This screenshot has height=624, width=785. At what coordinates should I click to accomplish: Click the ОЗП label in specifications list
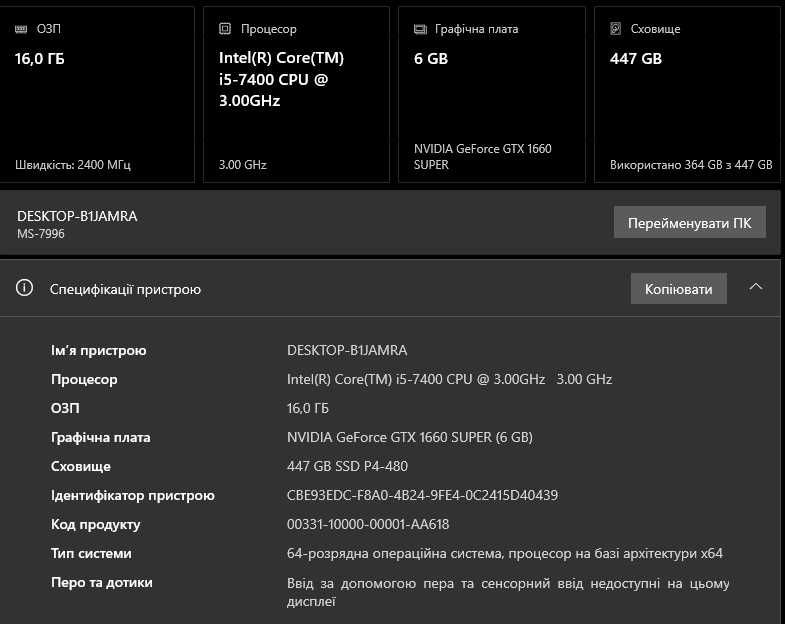coord(65,408)
